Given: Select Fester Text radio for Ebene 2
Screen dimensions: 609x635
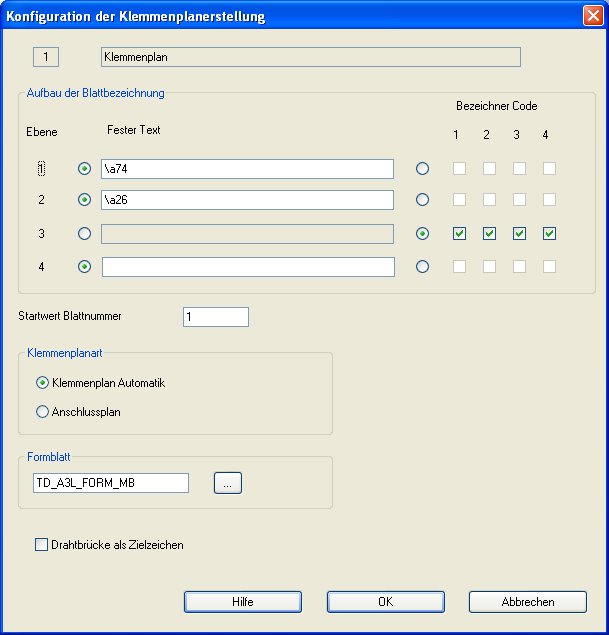Looking at the screenshot, I should pos(84,200).
